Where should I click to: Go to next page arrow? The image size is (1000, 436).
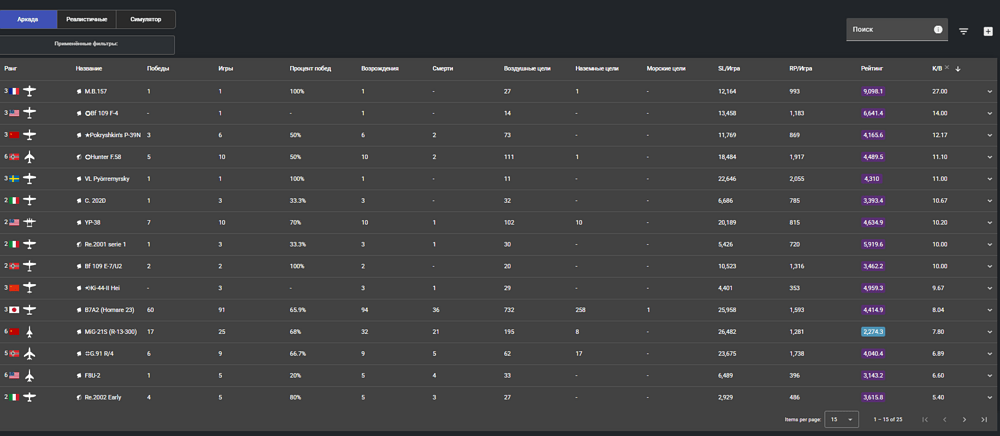click(964, 419)
